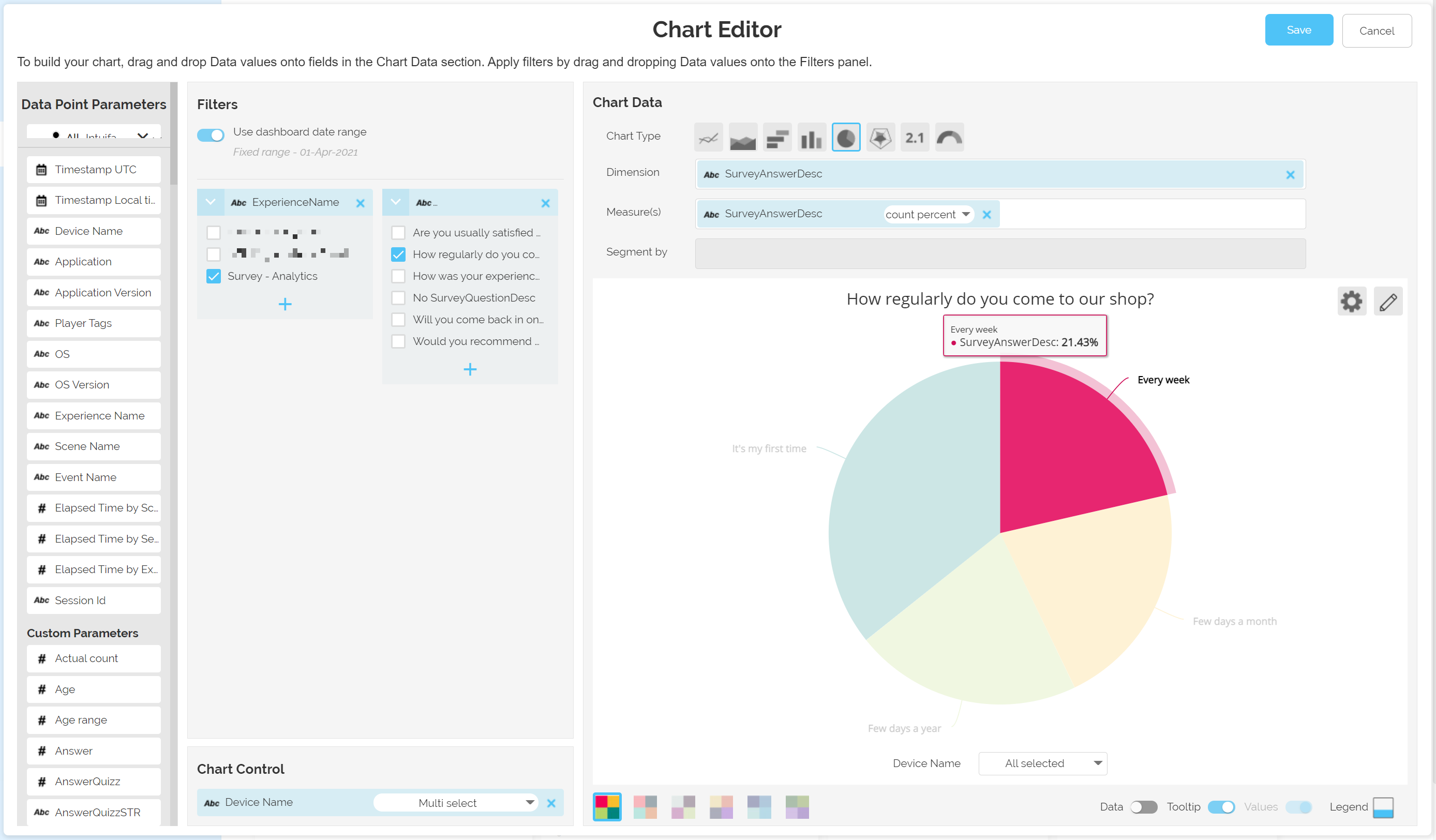Select the Session Id parameter
The height and width of the screenshot is (840, 1436).
[x=94, y=601]
